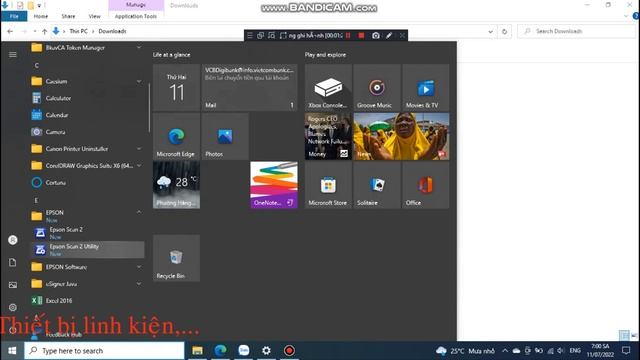This screenshot has width=640, height=360.
Task: Jump to the letter C app group
Action: point(37,65)
